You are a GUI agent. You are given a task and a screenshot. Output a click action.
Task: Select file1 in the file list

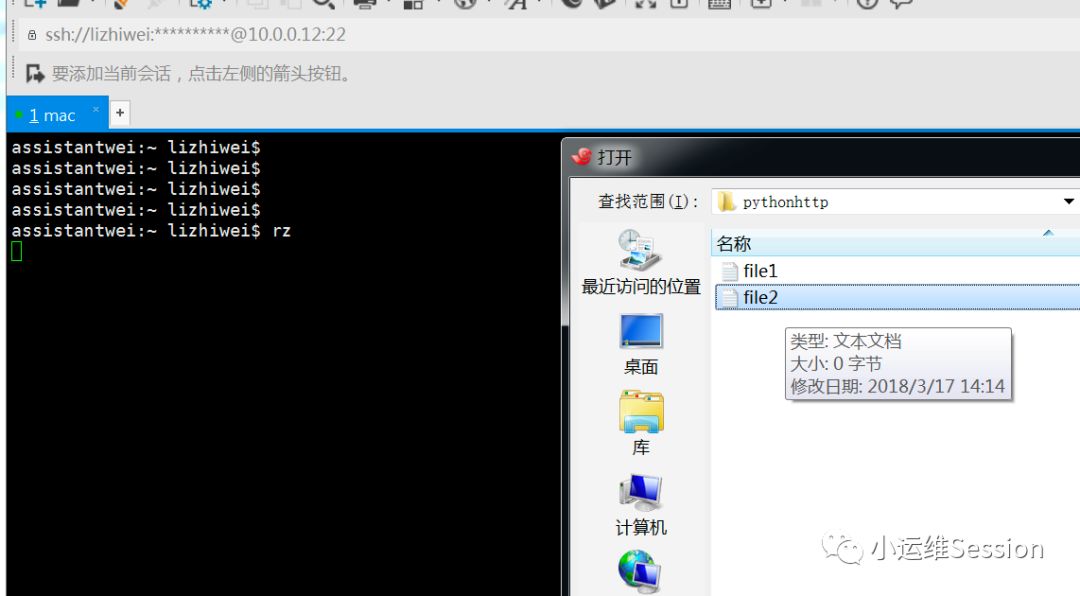point(760,271)
